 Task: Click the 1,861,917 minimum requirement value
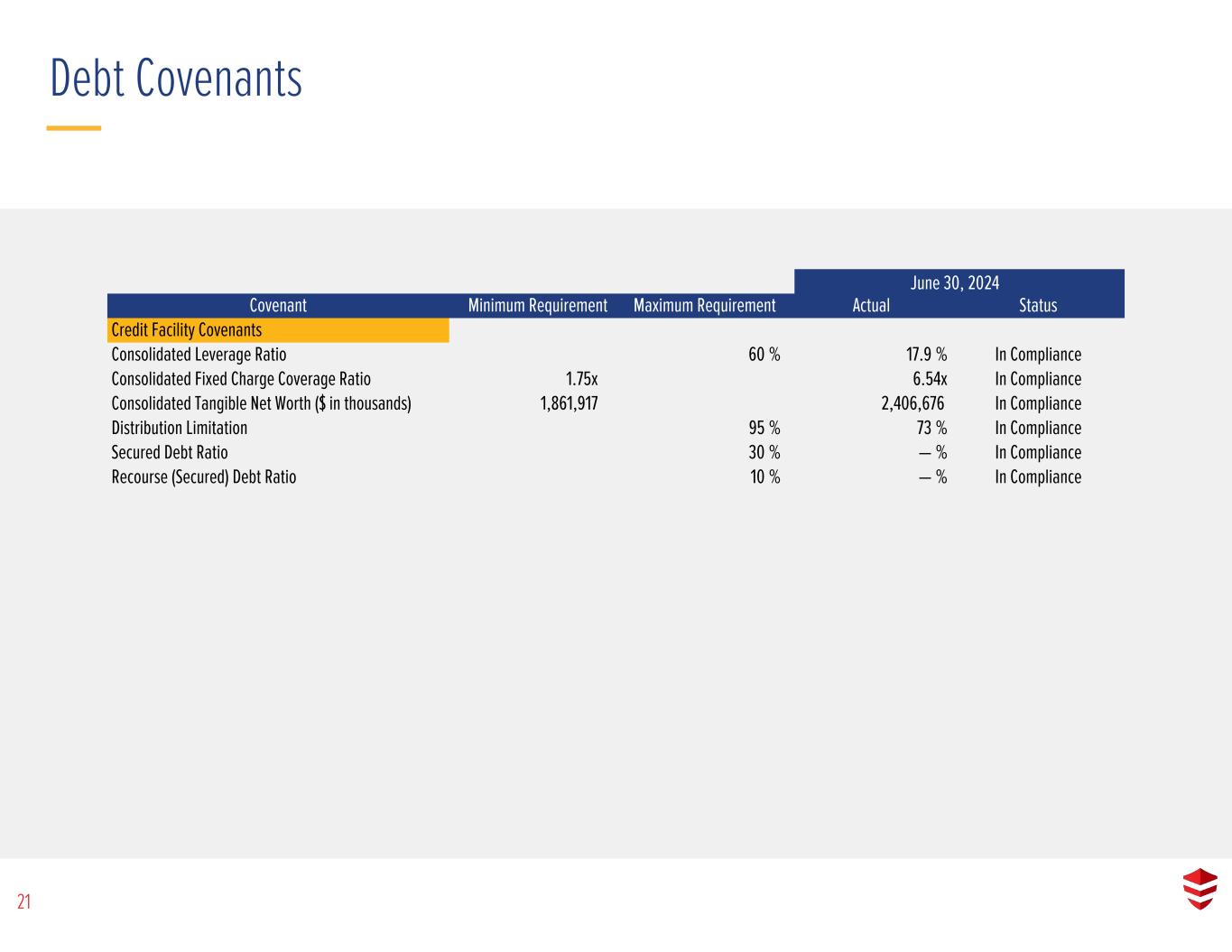[x=569, y=403]
